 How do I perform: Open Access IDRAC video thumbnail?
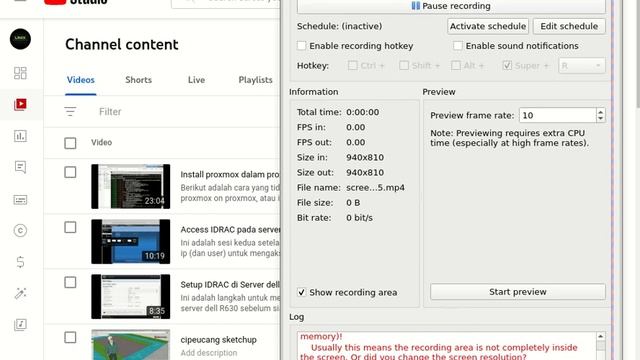131,242
